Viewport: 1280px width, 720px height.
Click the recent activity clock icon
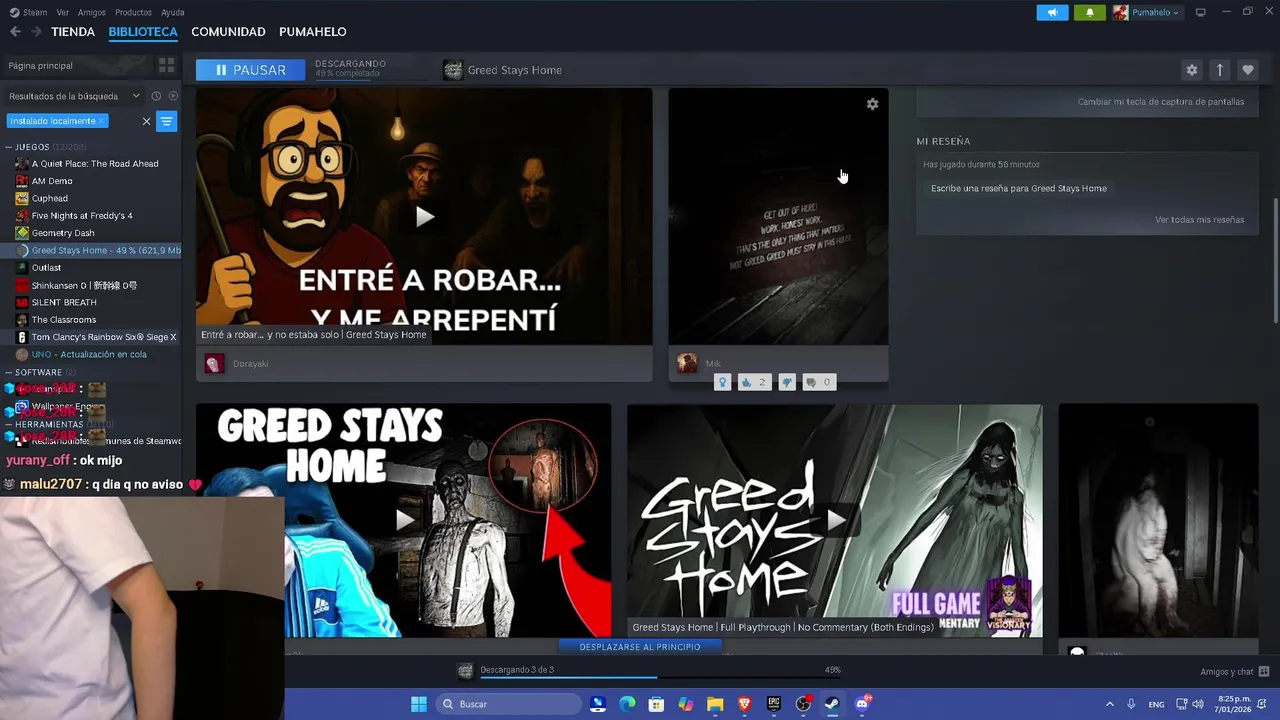click(x=156, y=96)
